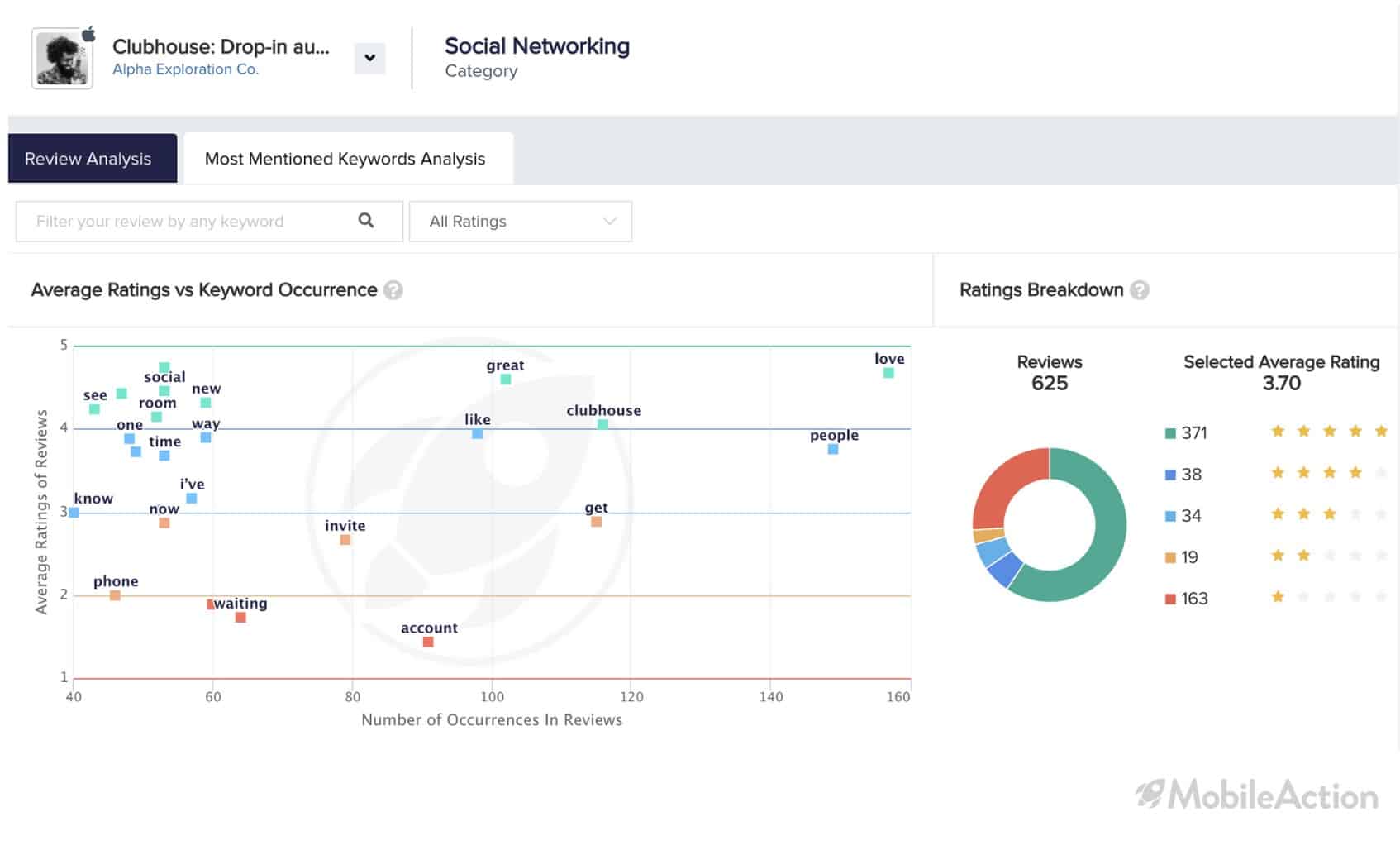Open help icon beside Average Ratings title
Viewport: 1400px width, 850px height.
pos(393,290)
